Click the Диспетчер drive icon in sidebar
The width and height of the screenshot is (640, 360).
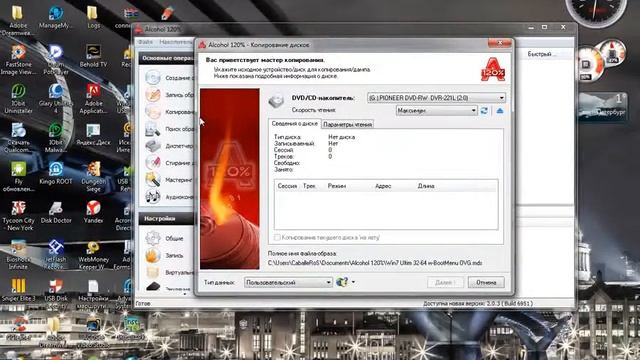click(x=153, y=146)
